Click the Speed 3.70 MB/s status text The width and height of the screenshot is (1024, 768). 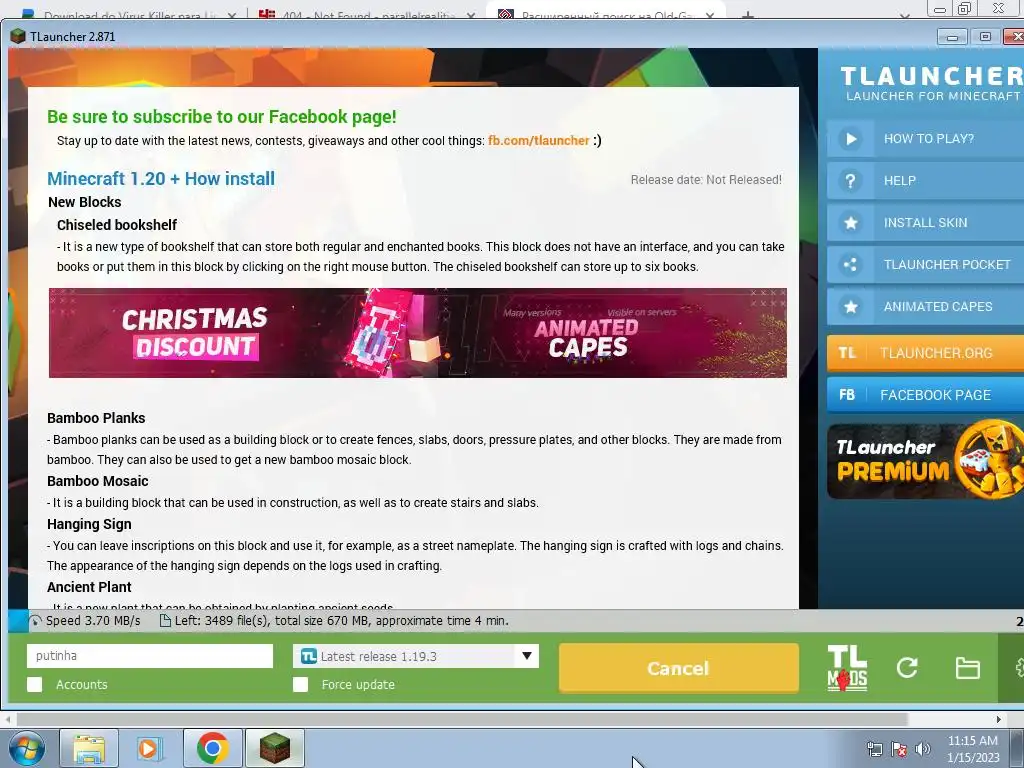(x=93, y=620)
